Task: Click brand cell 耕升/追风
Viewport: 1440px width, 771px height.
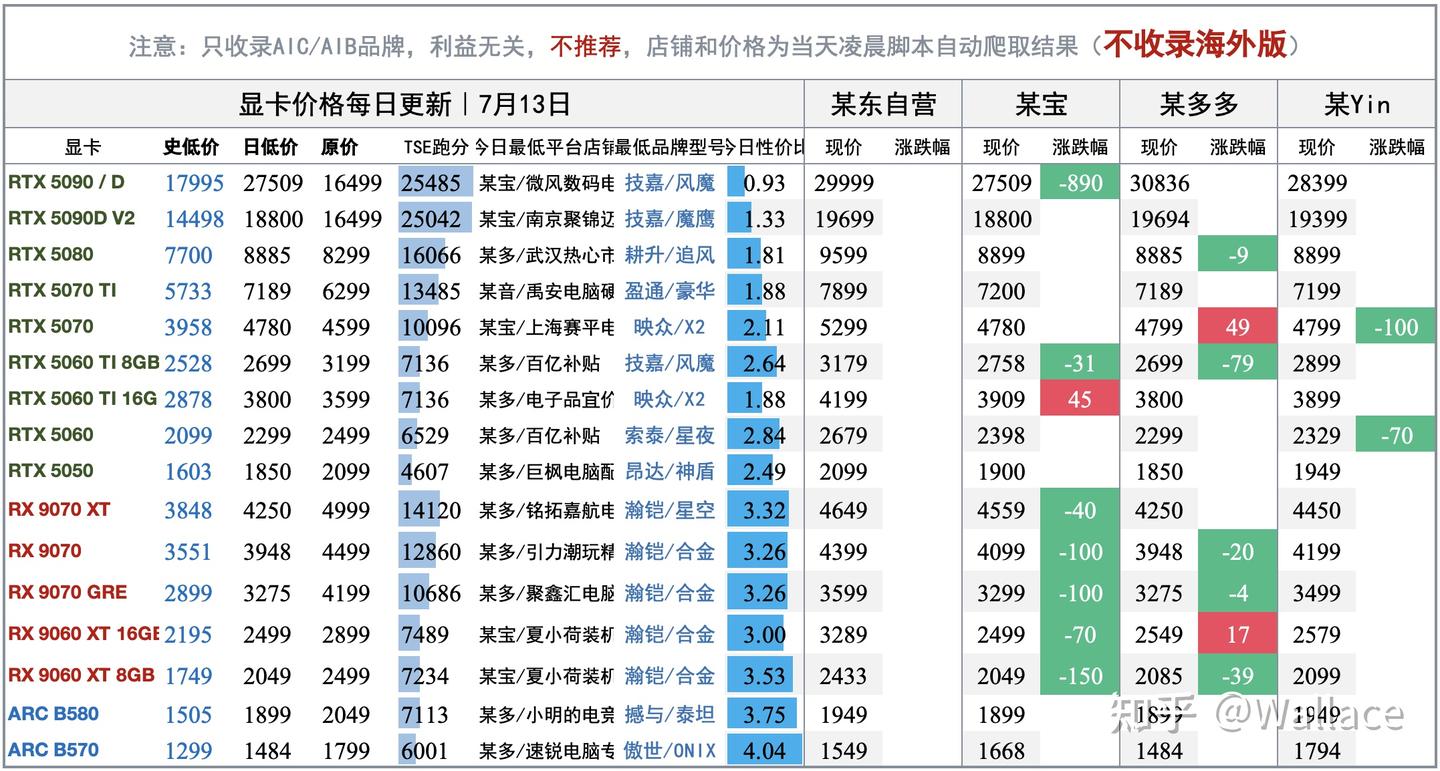Action: click(x=669, y=255)
